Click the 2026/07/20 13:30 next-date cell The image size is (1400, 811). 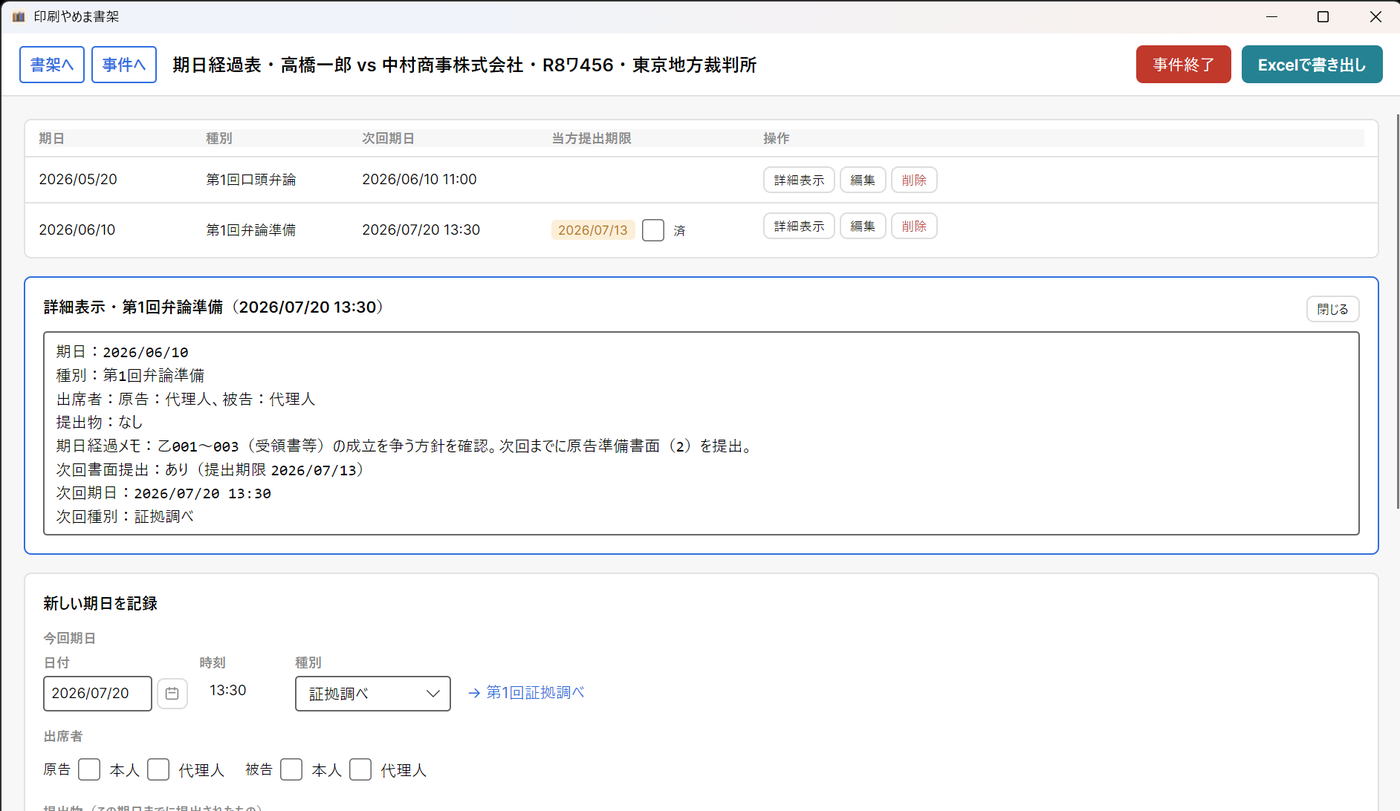tap(421, 230)
